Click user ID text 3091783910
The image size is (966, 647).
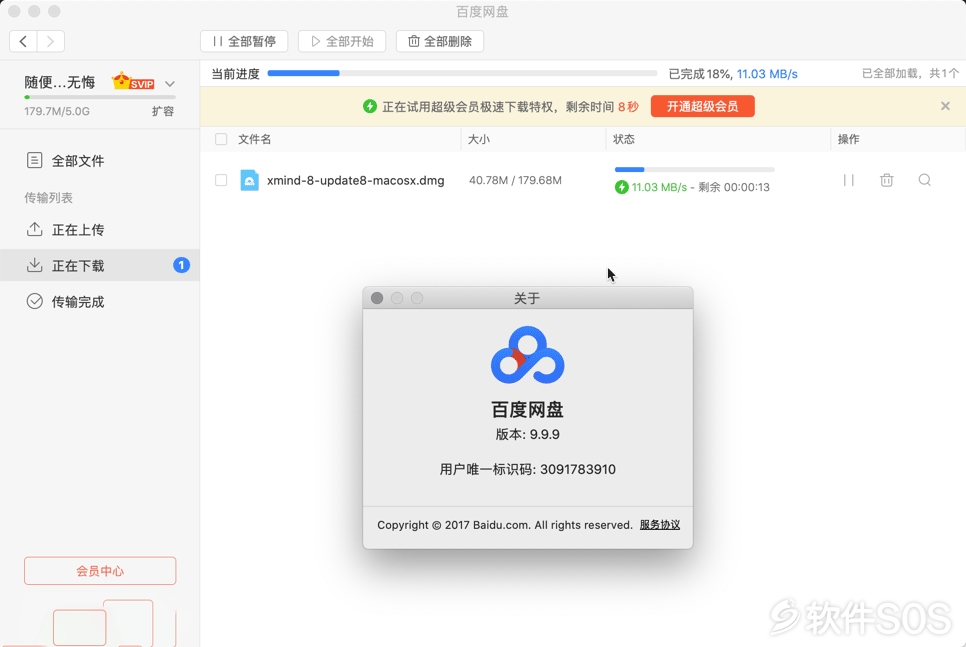578,470
